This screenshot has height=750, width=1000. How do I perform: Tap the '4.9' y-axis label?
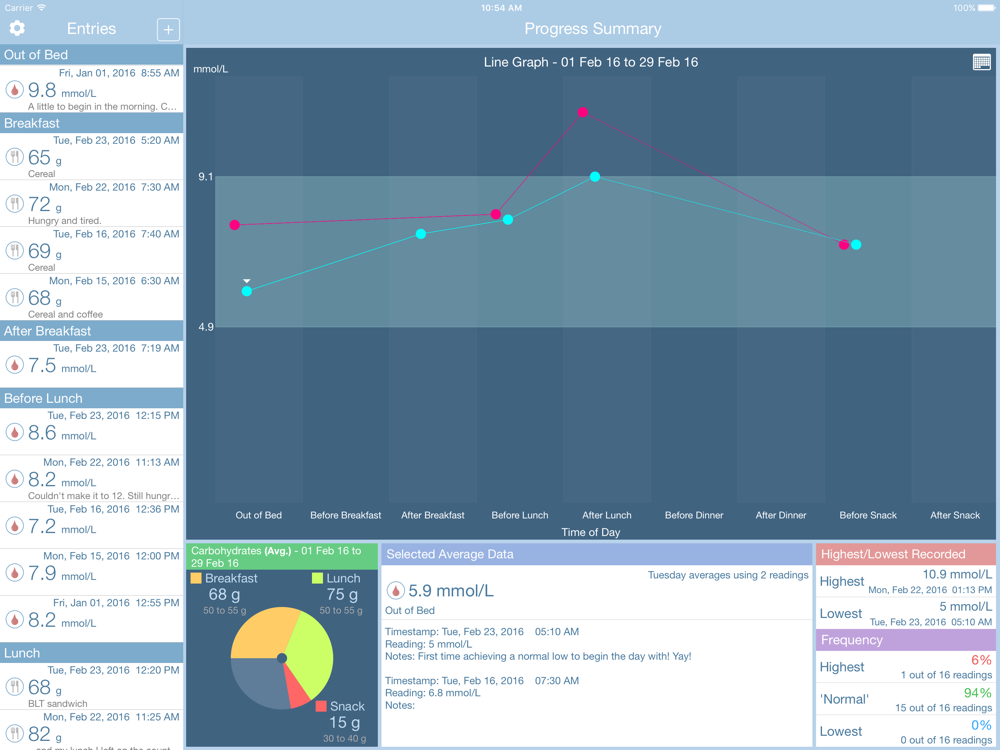coord(205,327)
